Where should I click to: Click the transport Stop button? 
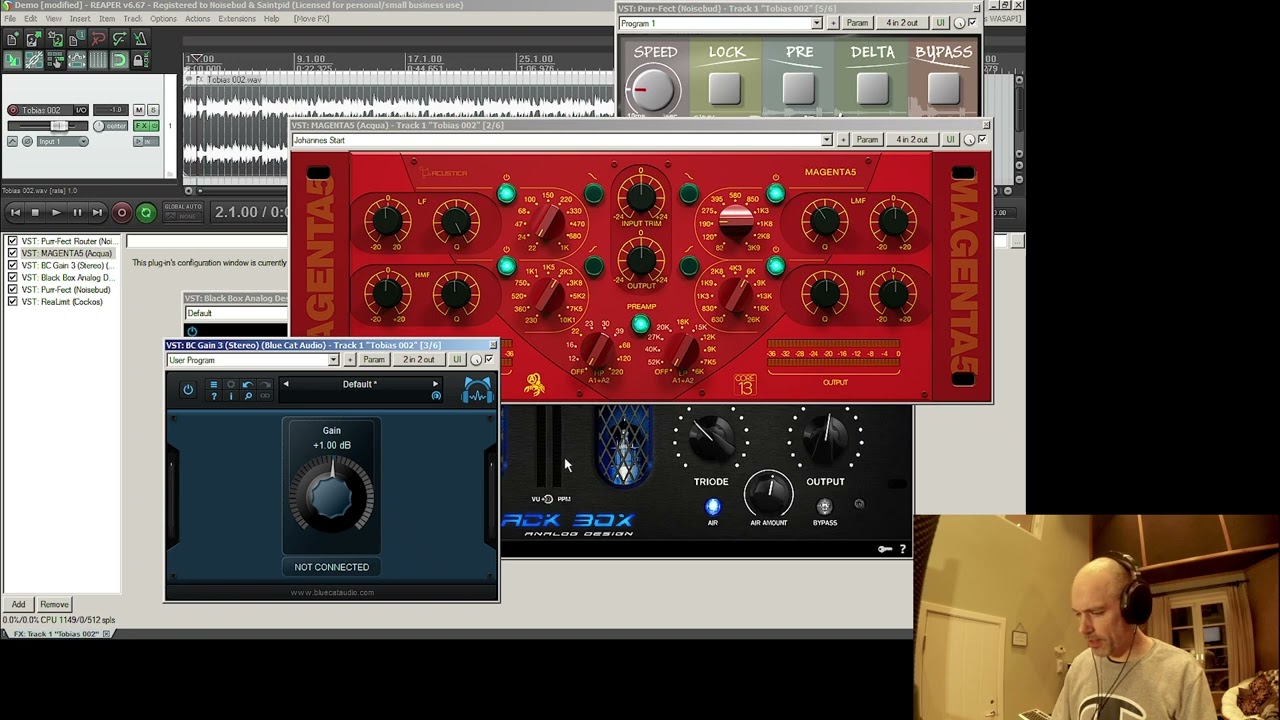35,212
